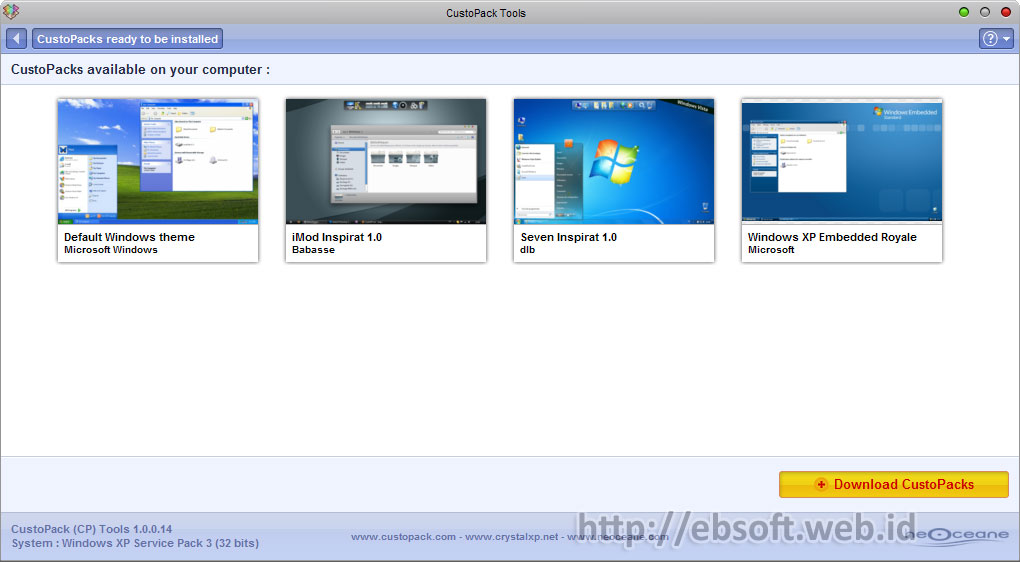
Task: Select the iMod Inspirat 1.0 preview image
Action: tap(386, 161)
